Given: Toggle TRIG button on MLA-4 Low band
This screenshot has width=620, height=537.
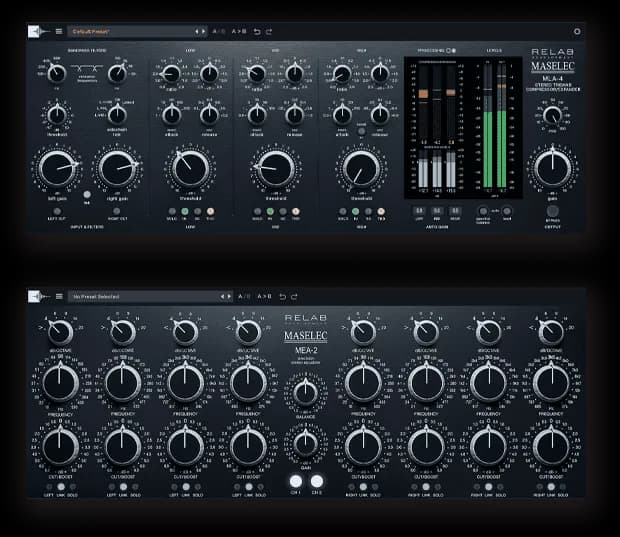Looking at the screenshot, I should [x=210, y=212].
